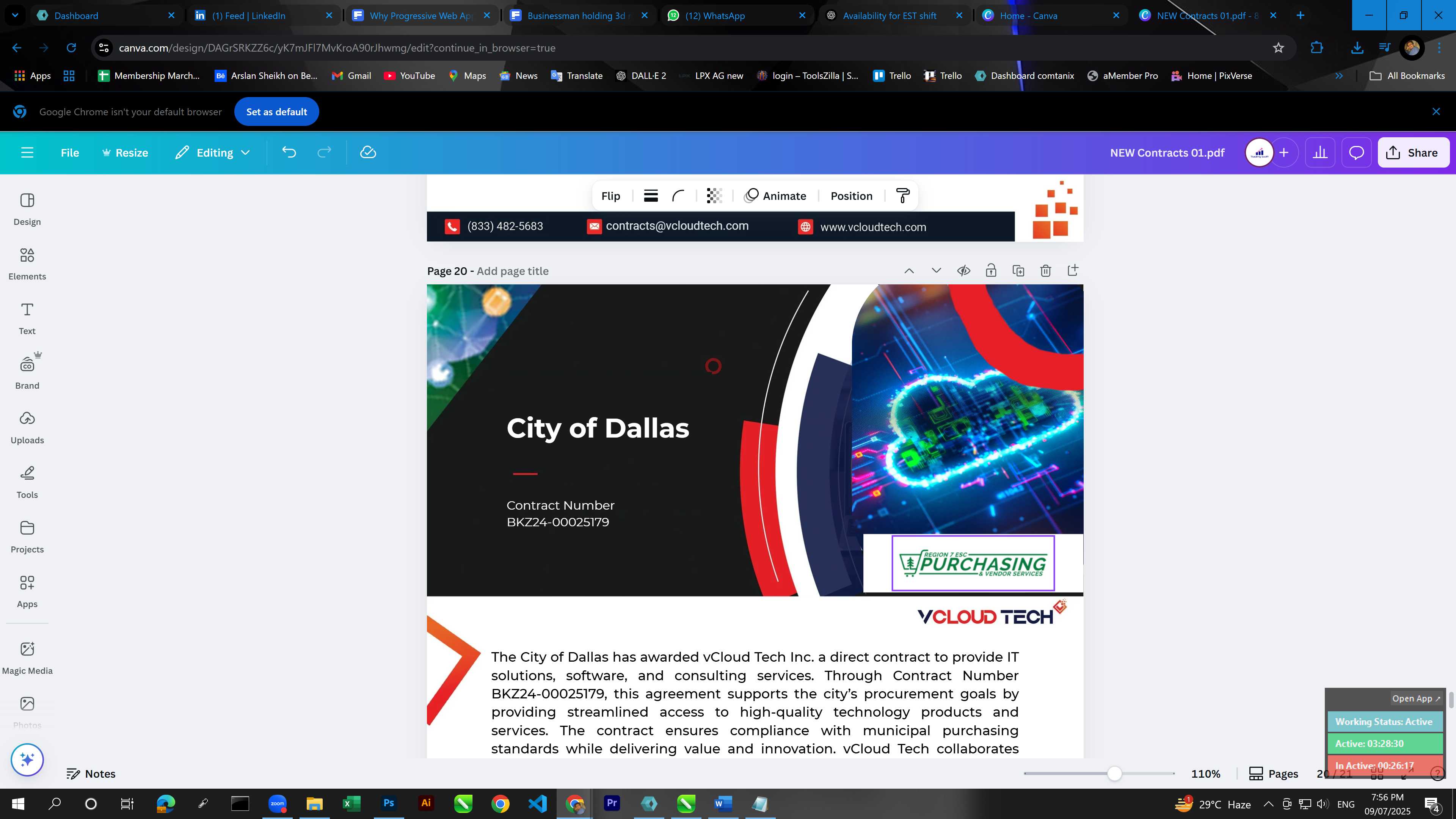This screenshot has height=819, width=1456.
Task: Lock page 20 with padlock icon
Action: pos(990,271)
